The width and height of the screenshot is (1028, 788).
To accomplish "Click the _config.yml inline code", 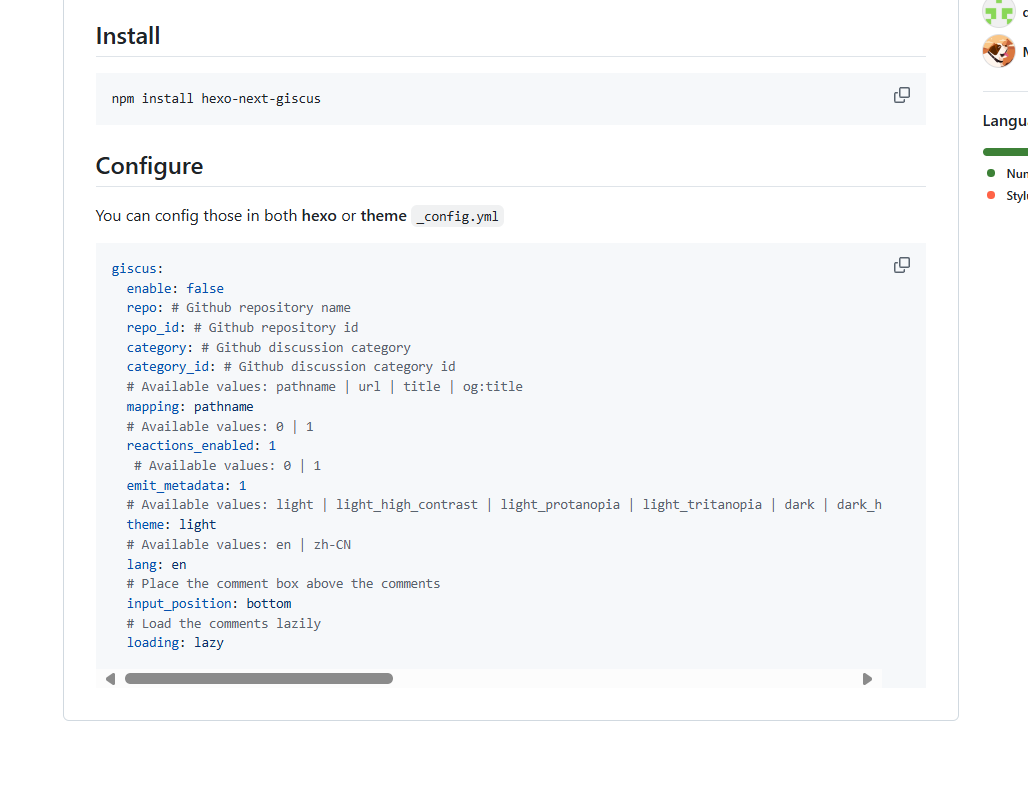I will [458, 216].
